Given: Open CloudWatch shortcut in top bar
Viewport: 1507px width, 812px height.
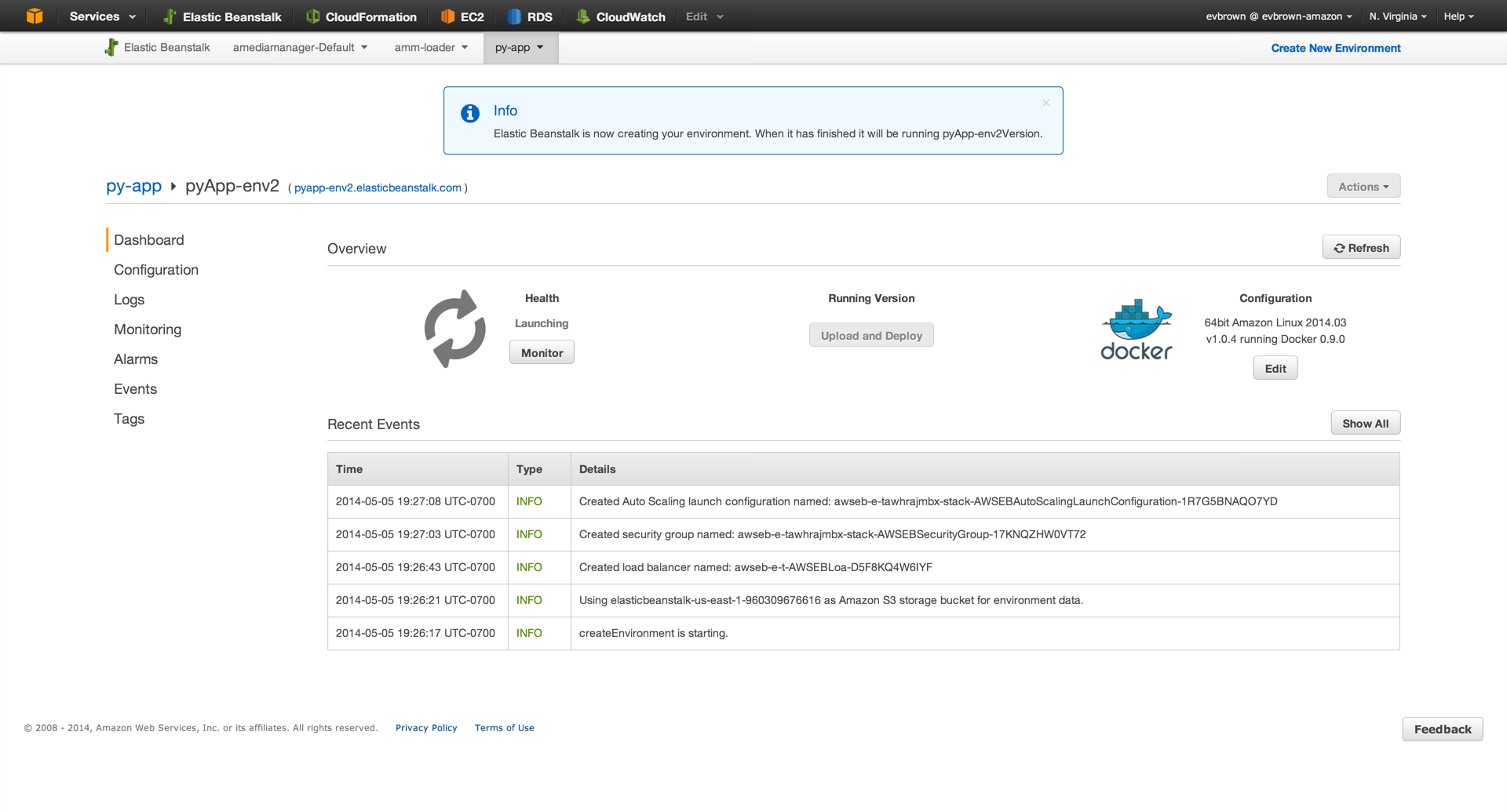Looking at the screenshot, I should coord(620,16).
